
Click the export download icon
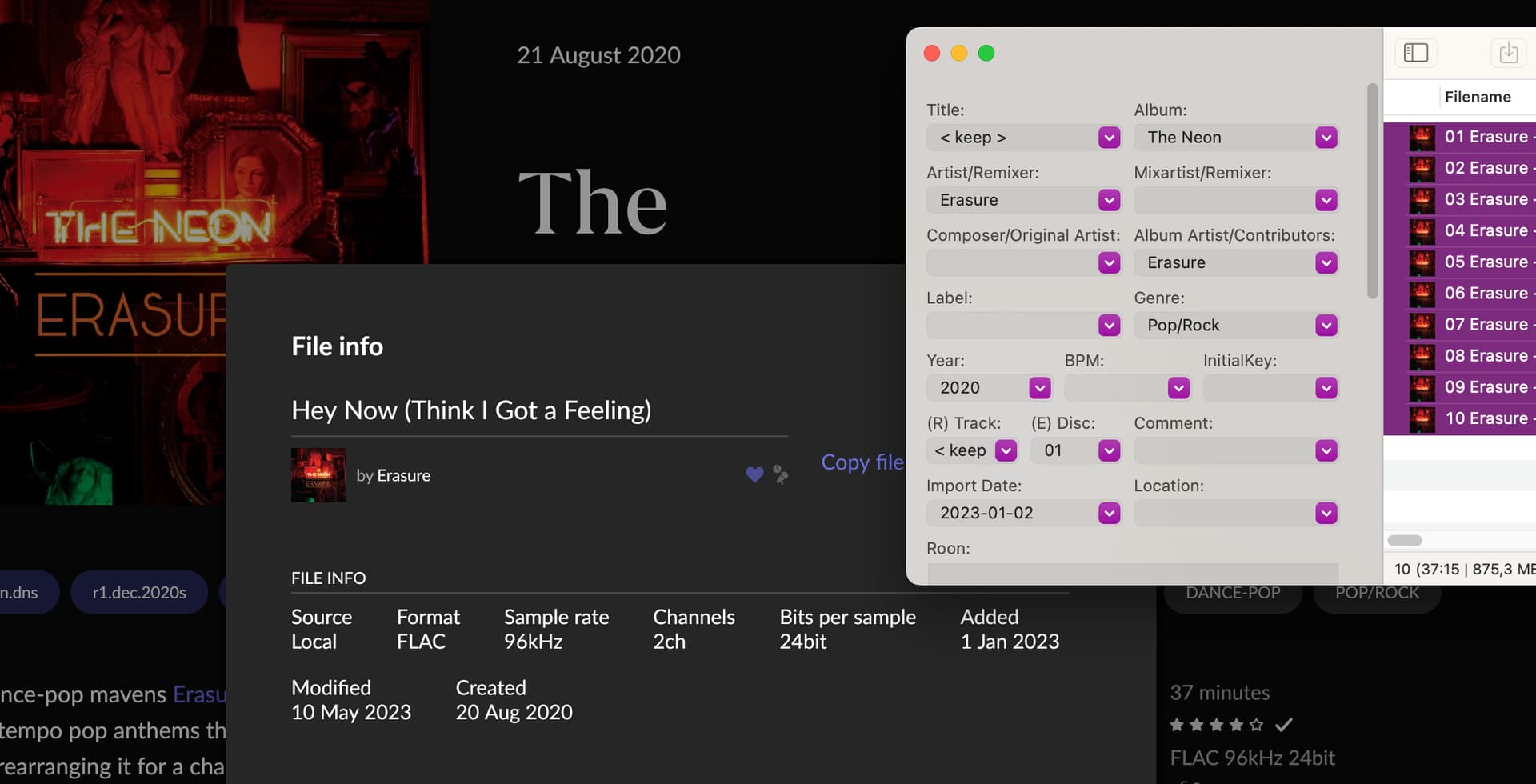[x=1508, y=53]
